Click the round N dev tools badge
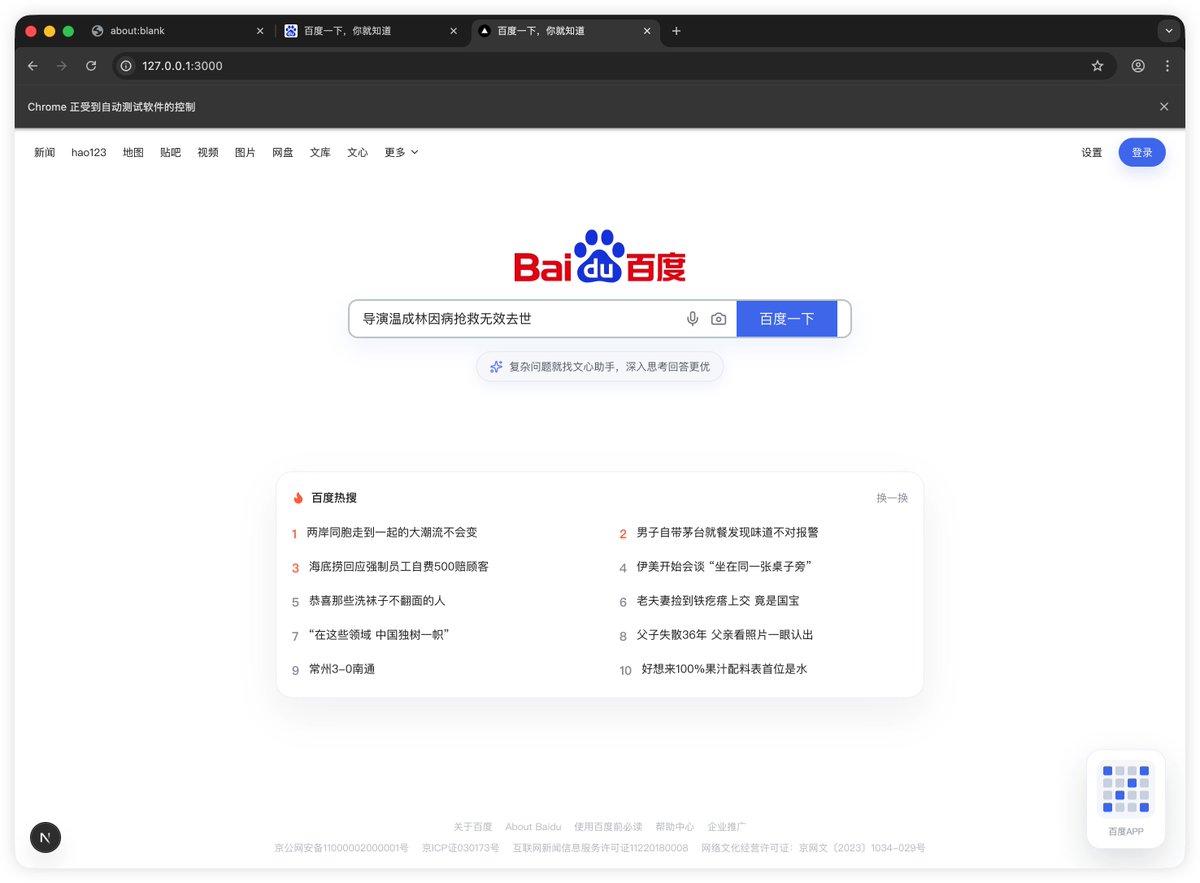The height and width of the screenshot is (883, 1200). (x=45, y=837)
